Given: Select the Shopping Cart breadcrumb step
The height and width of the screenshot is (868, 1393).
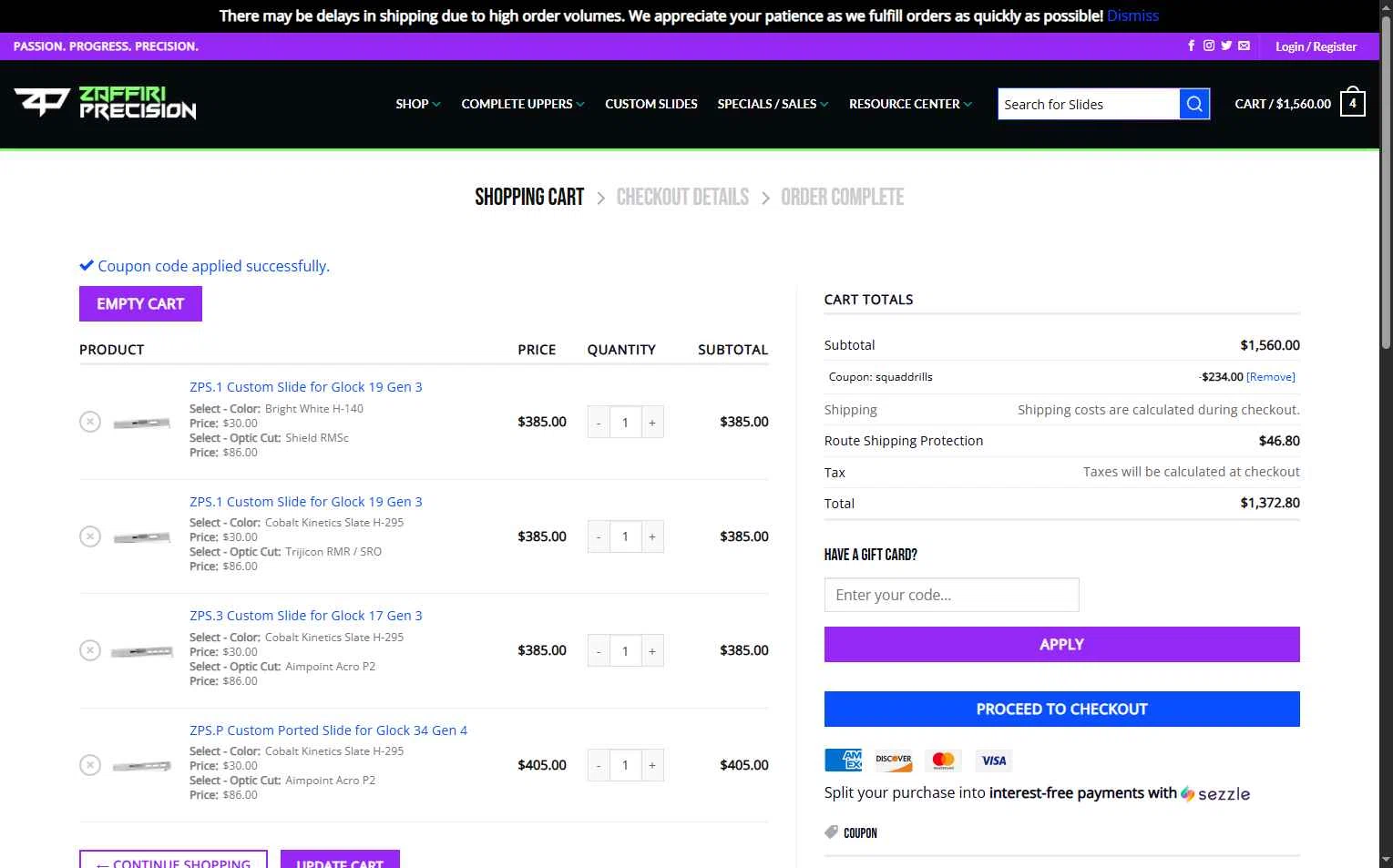Looking at the screenshot, I should pos(529,197).
